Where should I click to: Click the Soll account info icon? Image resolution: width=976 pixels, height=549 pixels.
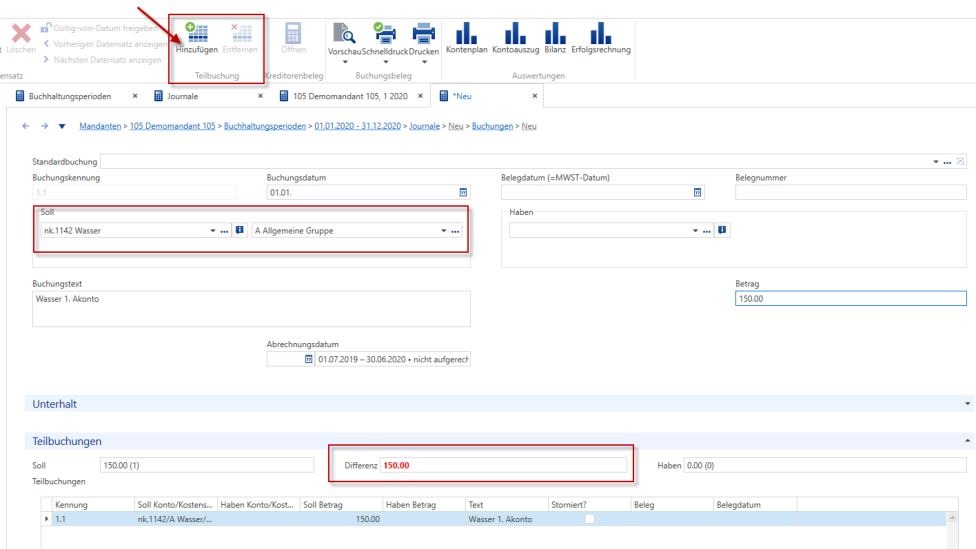tap(240, 230)
